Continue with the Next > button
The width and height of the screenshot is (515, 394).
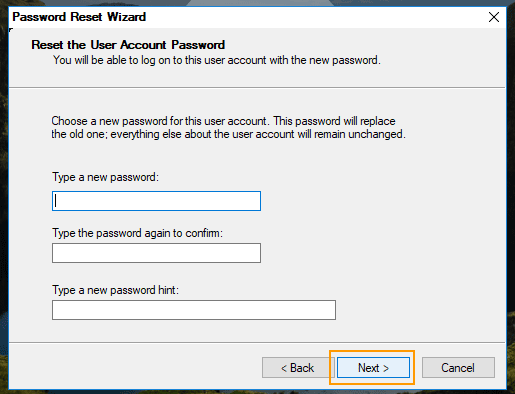click(373, 368)
